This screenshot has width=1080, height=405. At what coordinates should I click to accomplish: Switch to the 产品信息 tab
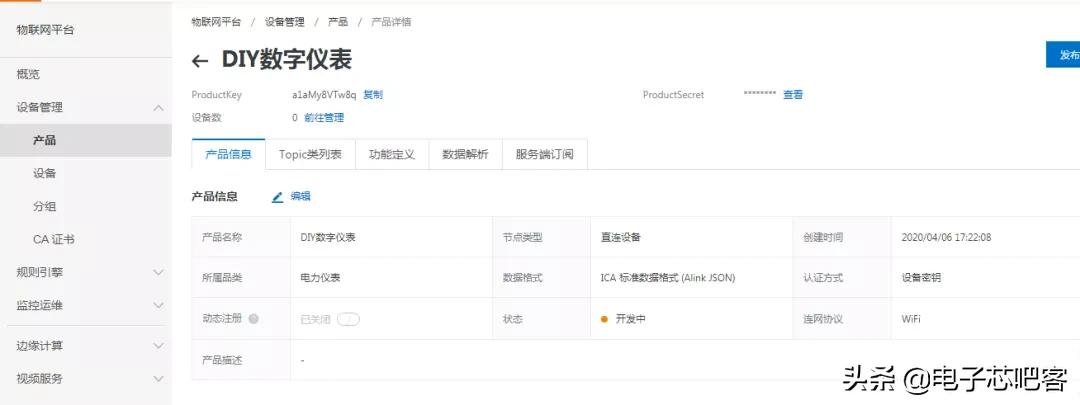(229, 154)
